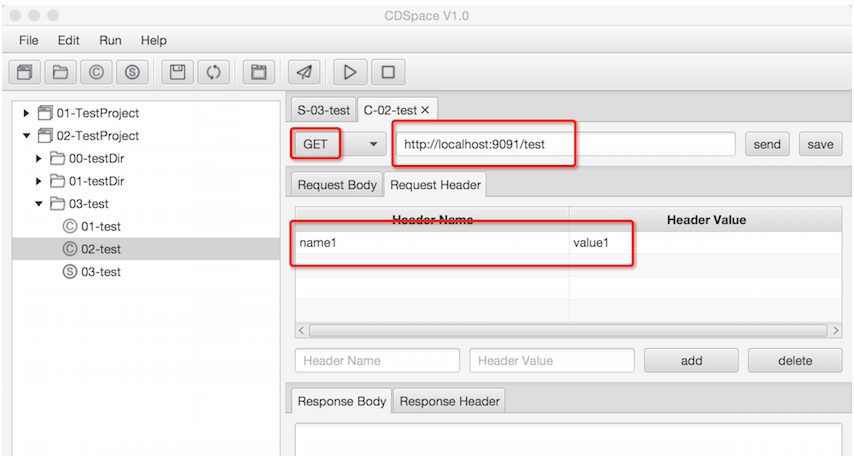This screenshot has height=456, width=854.
Task: Switch to the Response Header tab
Action: (x=449, y=401)
